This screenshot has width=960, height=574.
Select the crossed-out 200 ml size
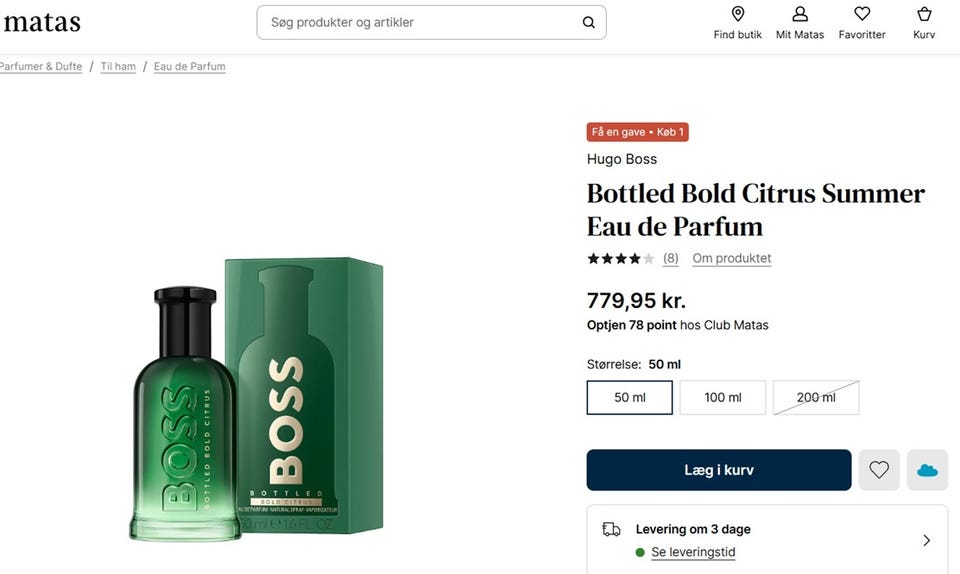pos(815,397)
